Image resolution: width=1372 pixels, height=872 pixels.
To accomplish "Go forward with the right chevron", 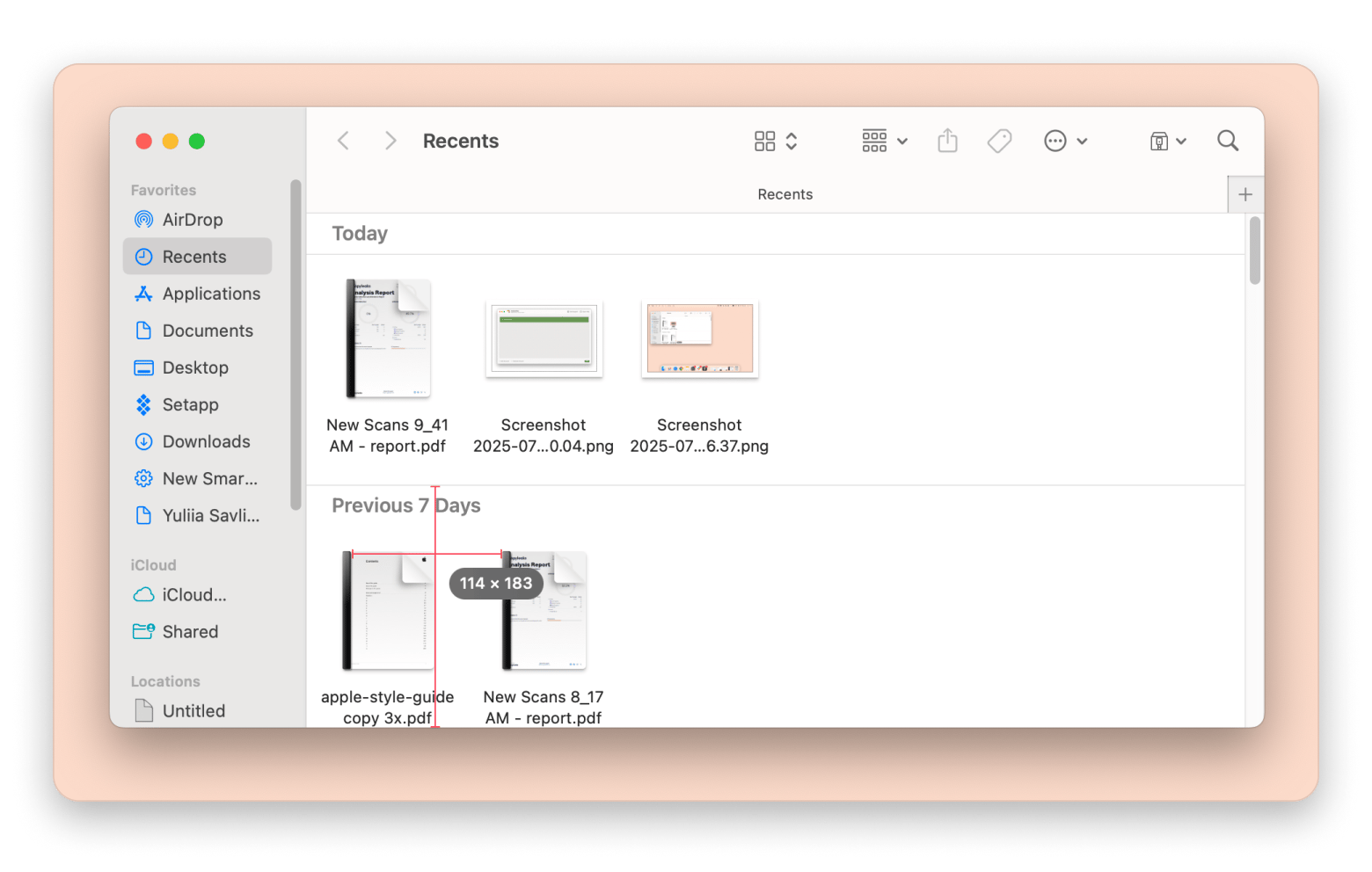I will [390, 141].
